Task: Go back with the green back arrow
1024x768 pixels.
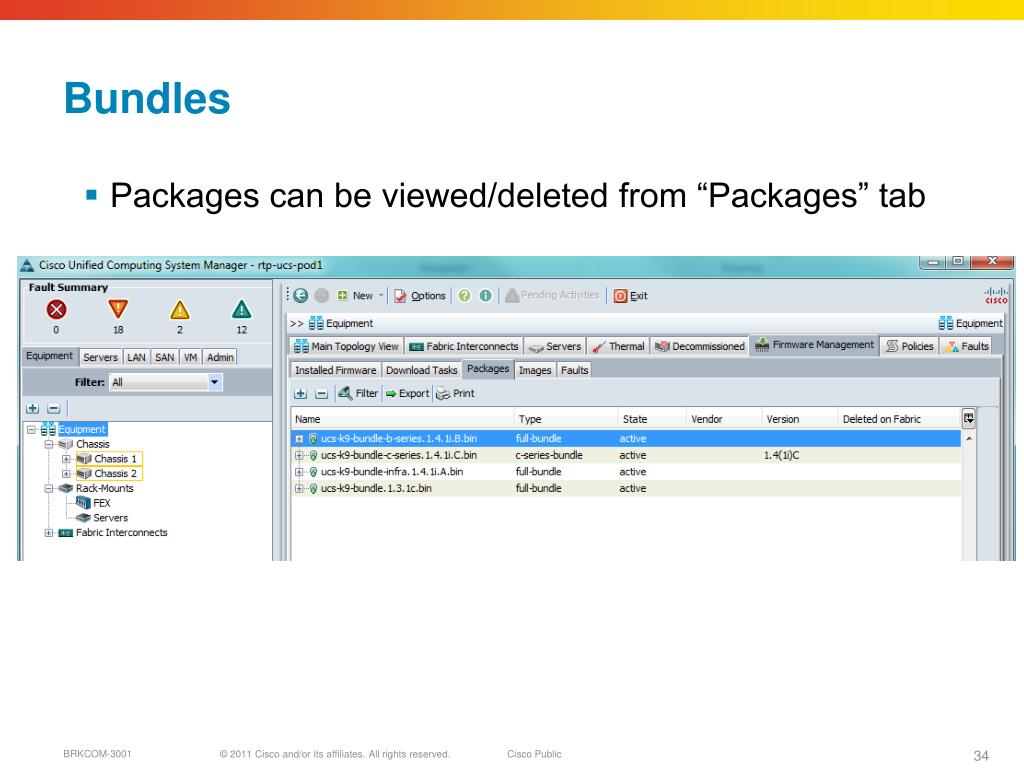Action: [300, 296]
